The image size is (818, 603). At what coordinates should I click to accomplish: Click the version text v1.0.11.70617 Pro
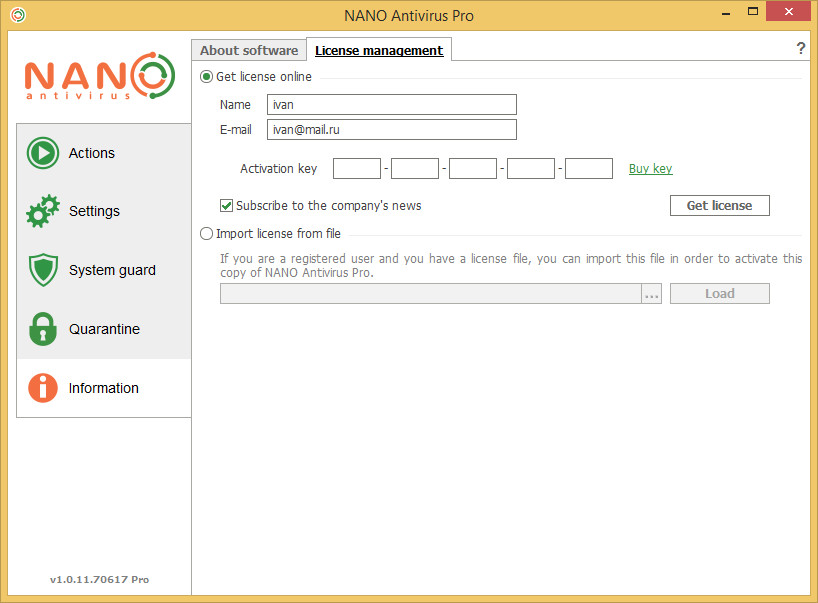99,580
